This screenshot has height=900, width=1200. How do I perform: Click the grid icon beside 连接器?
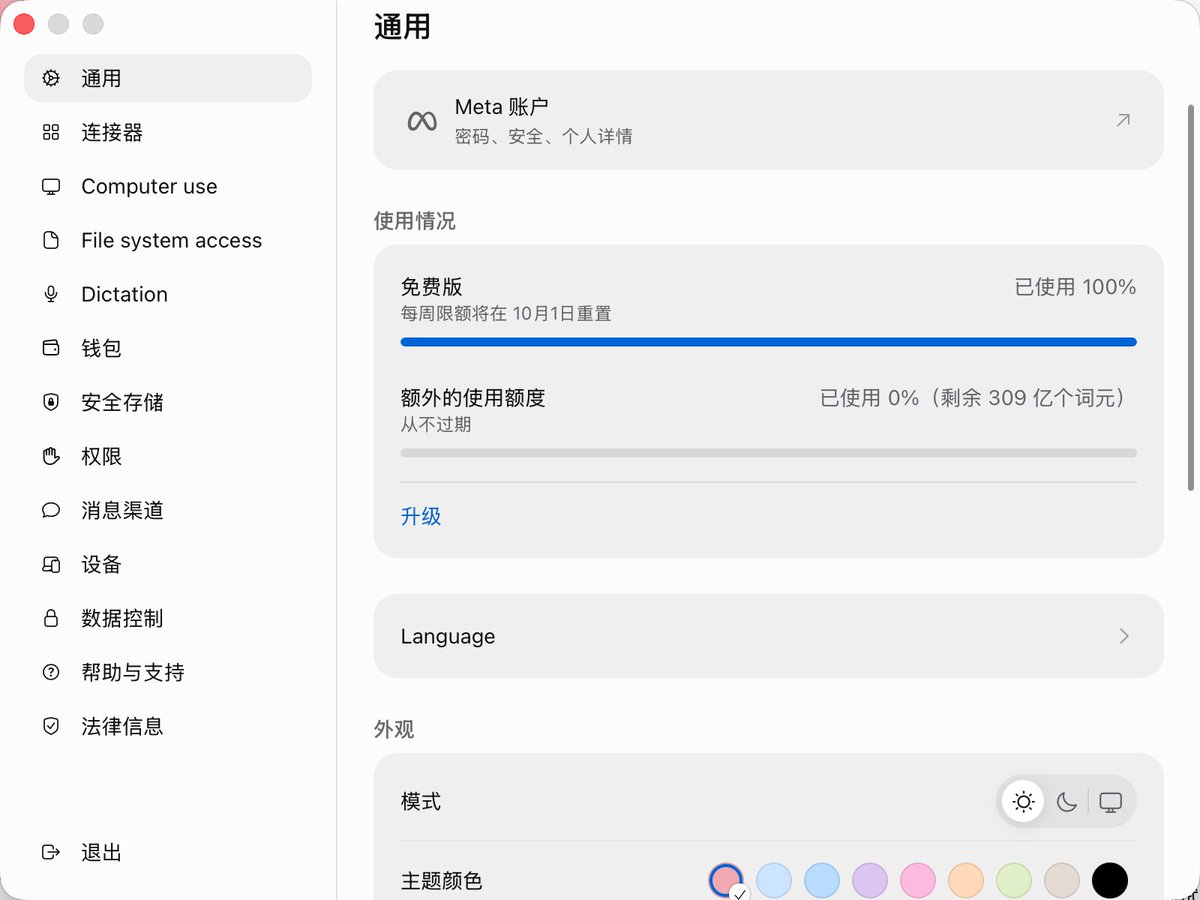51,132
